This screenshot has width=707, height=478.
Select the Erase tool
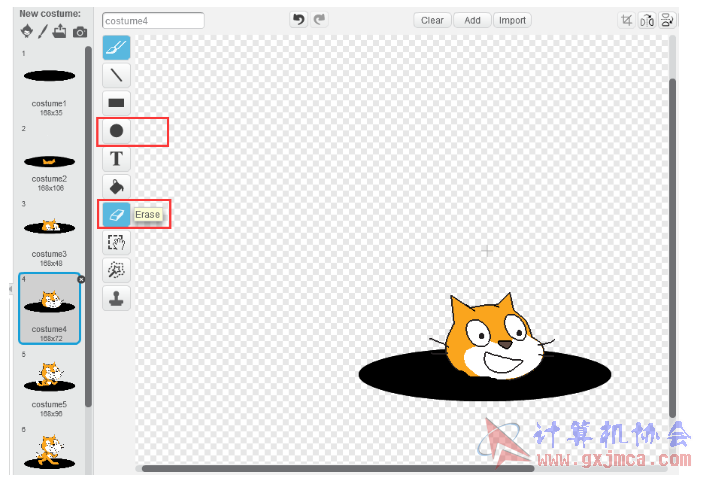click(116, 214)
